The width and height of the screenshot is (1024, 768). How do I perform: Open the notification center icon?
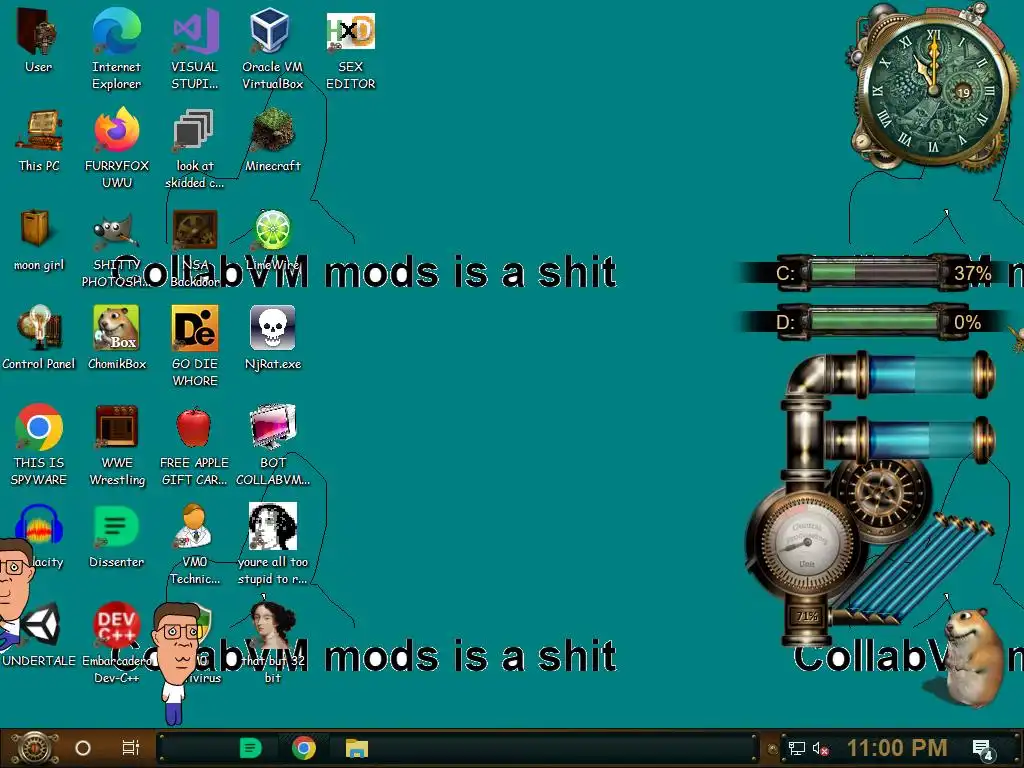point(983,750)
